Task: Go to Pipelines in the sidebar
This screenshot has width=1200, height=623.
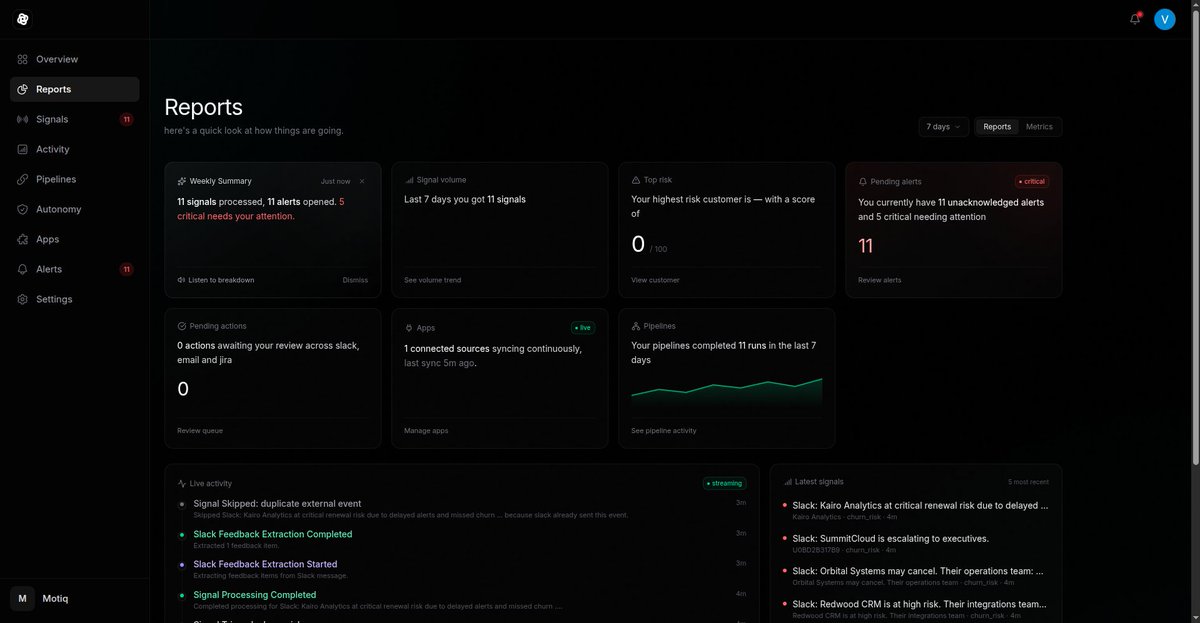Action: point(75,179)
